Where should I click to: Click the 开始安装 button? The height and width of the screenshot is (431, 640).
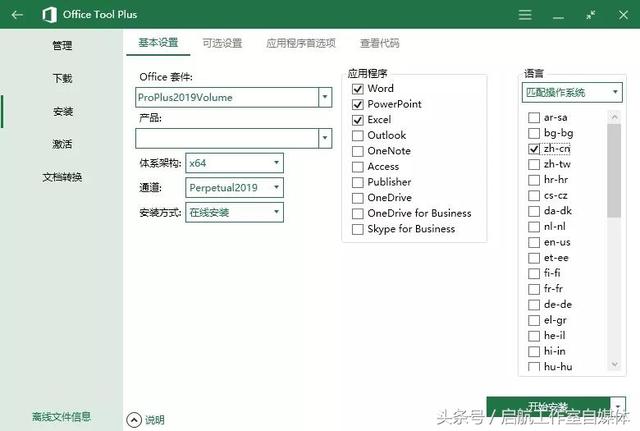(x=548, y=407)
